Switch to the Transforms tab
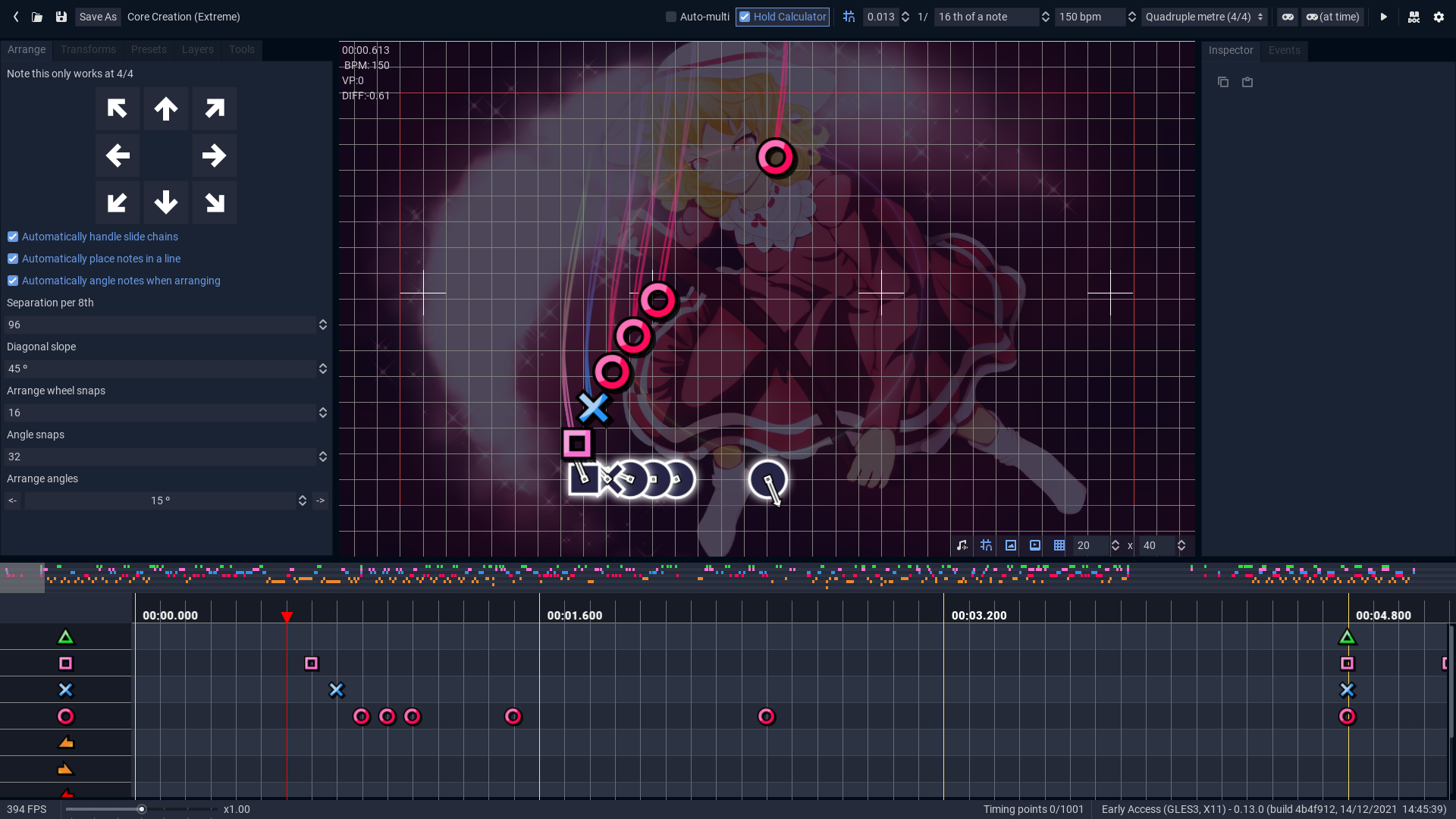 click(88, 50)
